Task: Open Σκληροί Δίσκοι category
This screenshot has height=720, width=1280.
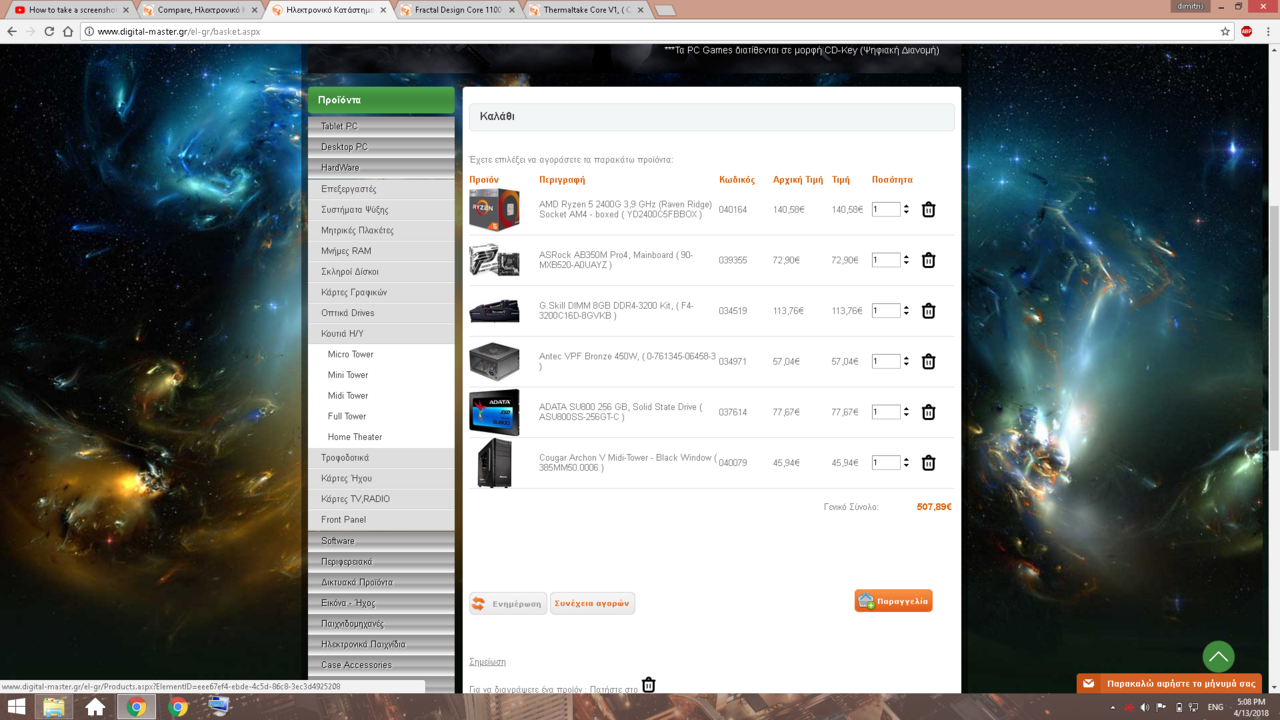Action: coord(381,272)
